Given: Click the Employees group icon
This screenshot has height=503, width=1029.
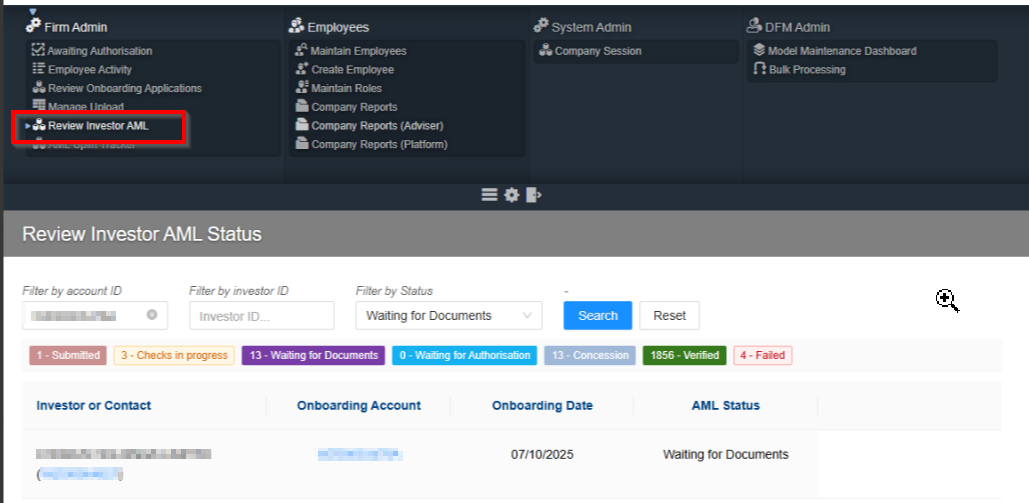Looking at the screenshot, I should coord(297,26).
